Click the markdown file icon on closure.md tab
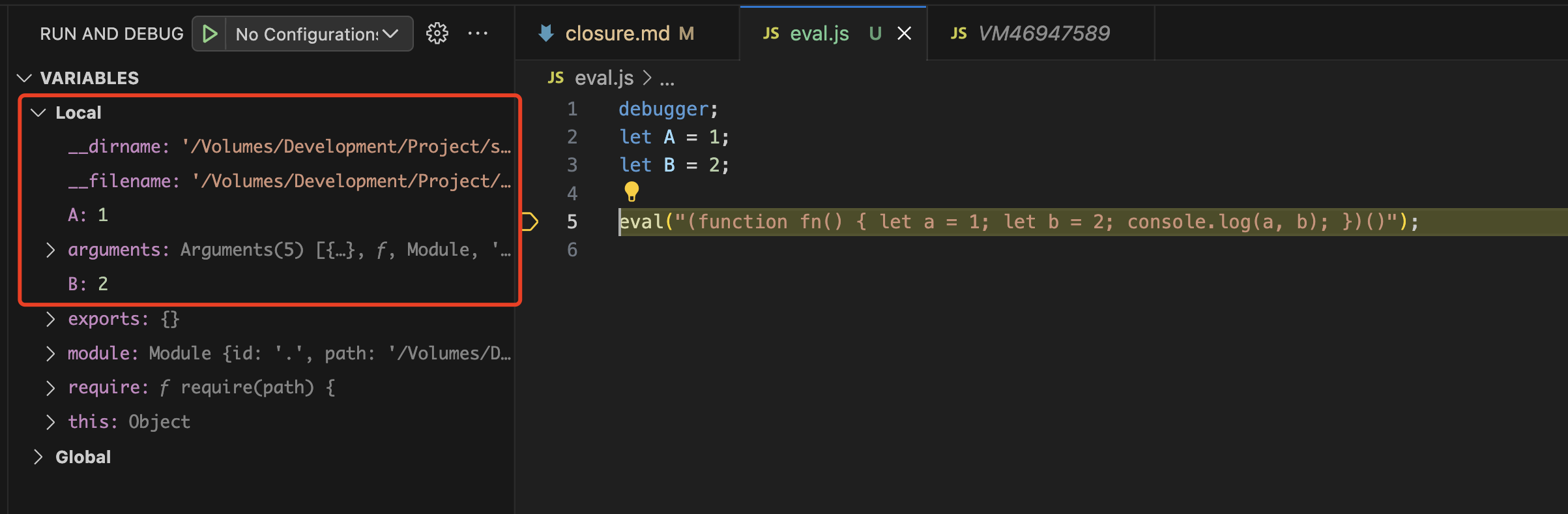Image resolution: width=1568 pixels, height=514 pixels. [546, 33]
